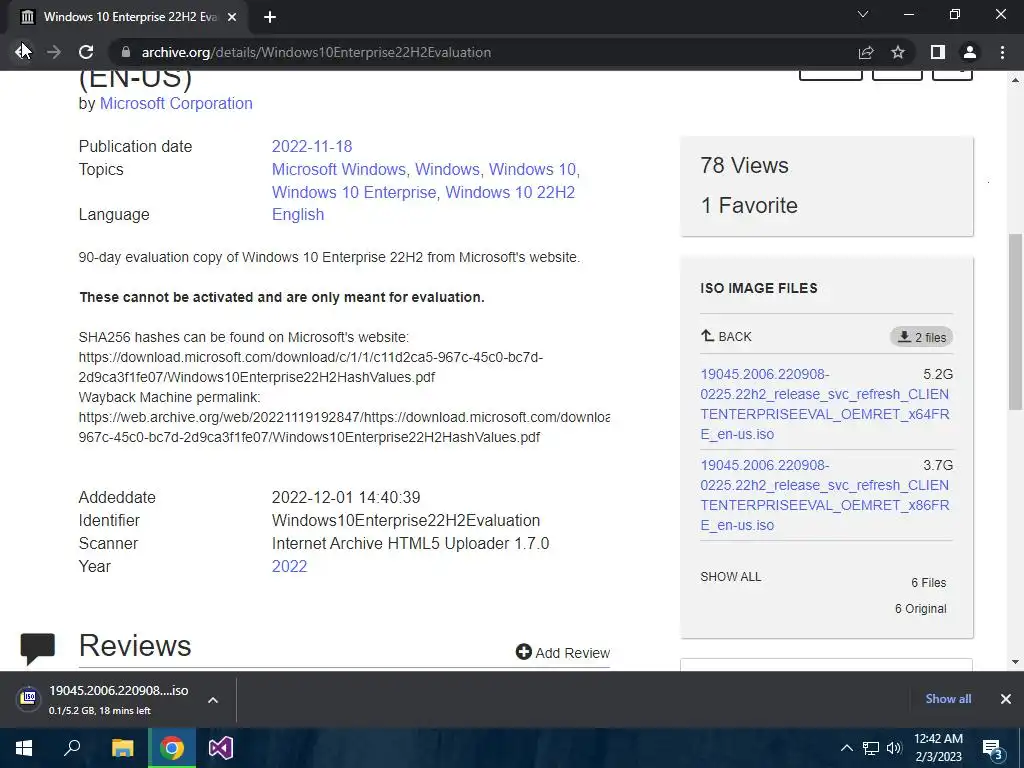
Task: Click the scrollbar down arrow
Action: 1015,662
